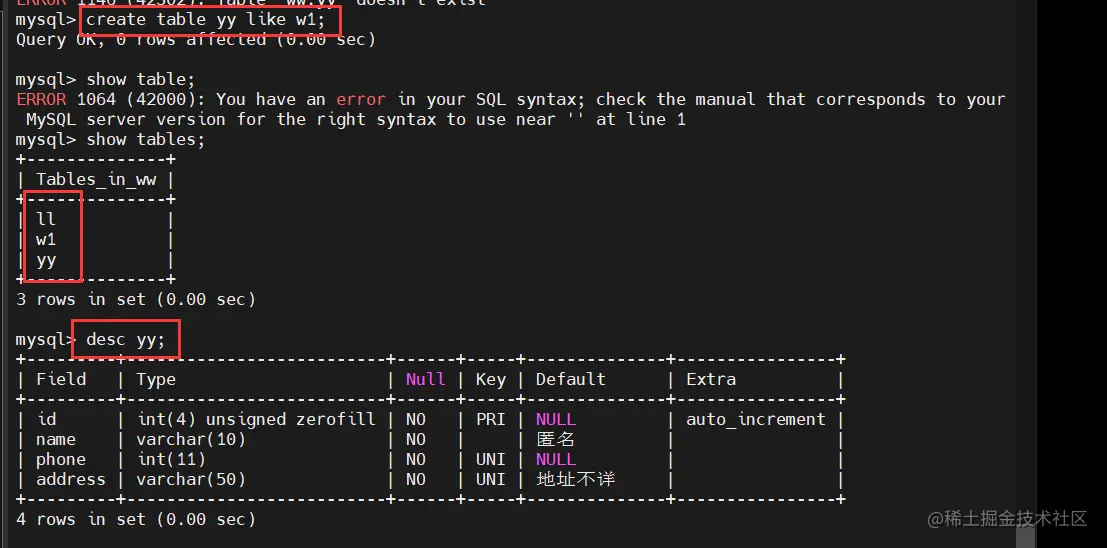This screenshot has height=548, width=1107.
Task: Click the 'name' field cell
Action: coord(56,439)
